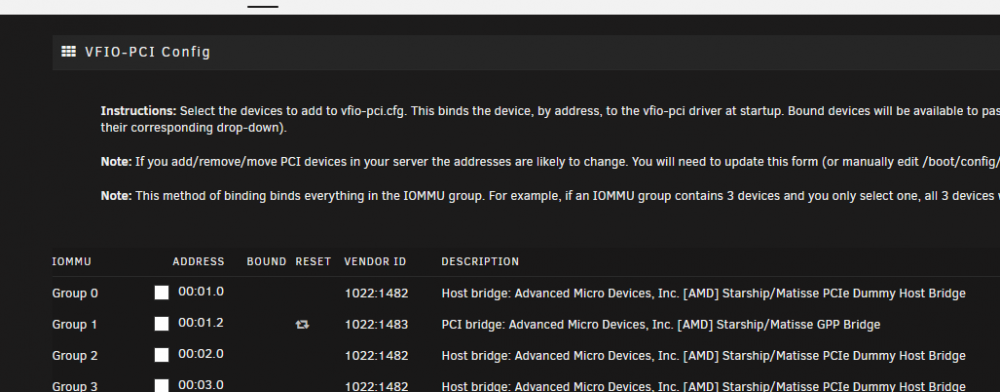This screenshot has height=392, width=1000.
Task: Click the grid icon beside VFIO-PCI Config
Action: pyautogui.click(x=68, y=52)
